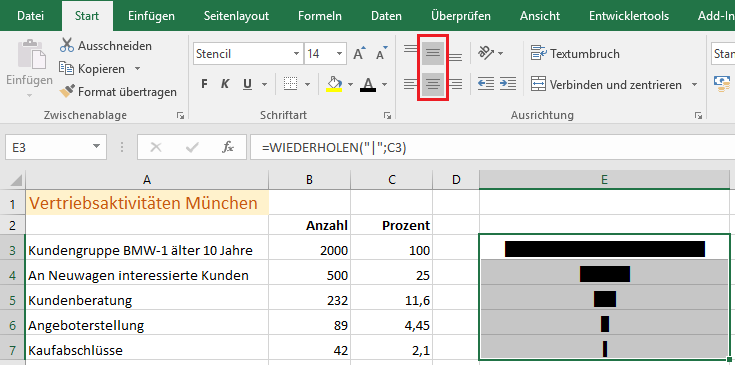
Task: Click the decrease indent icon
Action: [x=486, y=84]
